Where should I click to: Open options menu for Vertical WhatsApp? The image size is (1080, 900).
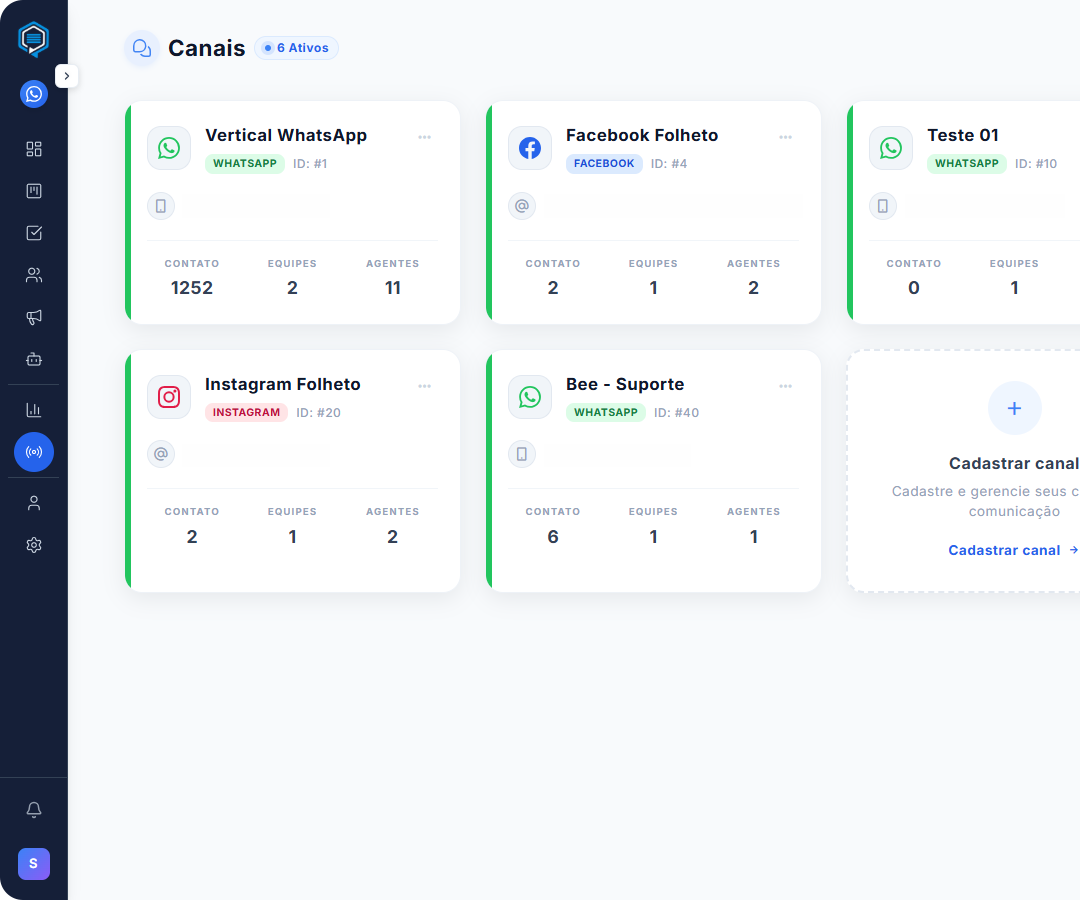point(425,137)
